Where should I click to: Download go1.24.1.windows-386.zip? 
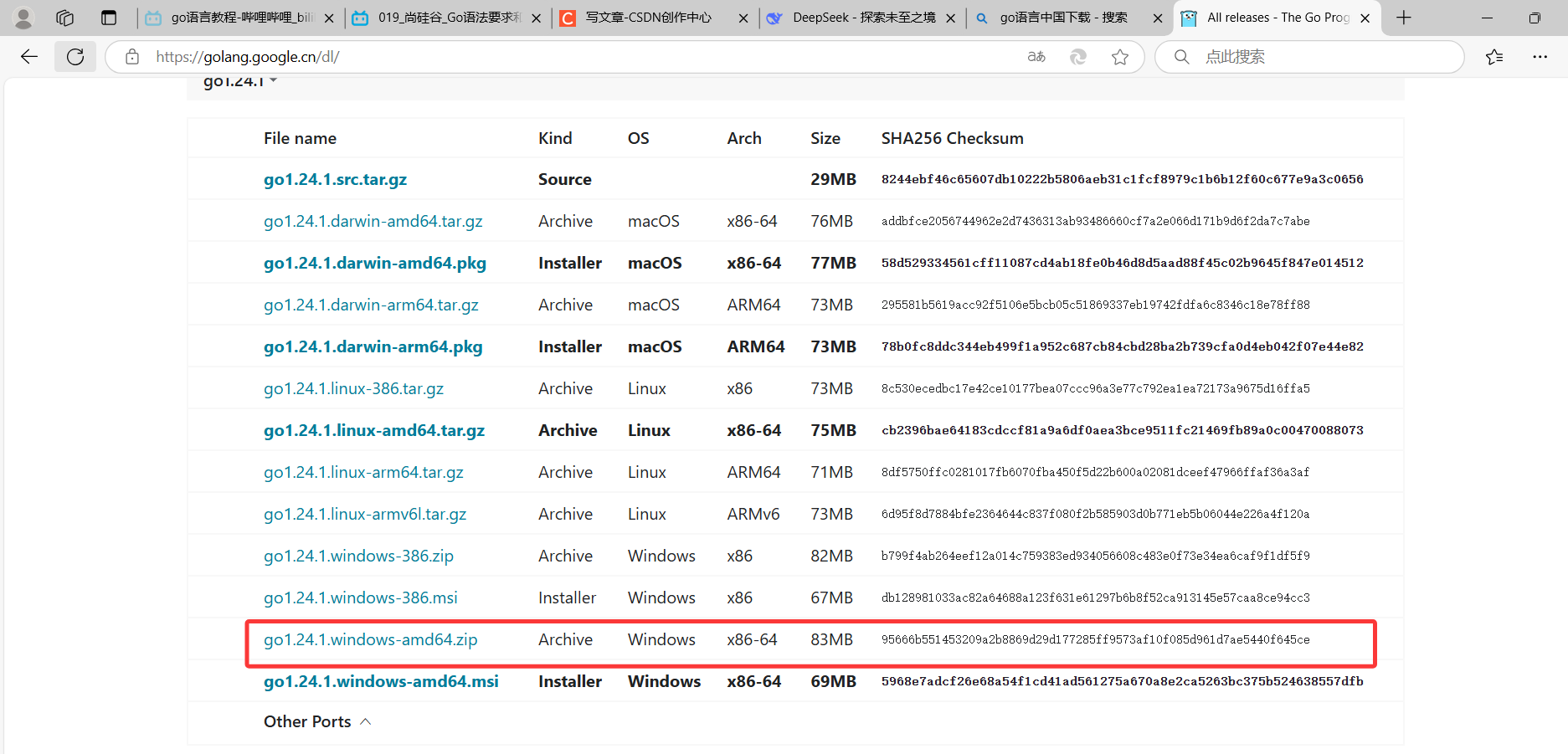[358, 556]
